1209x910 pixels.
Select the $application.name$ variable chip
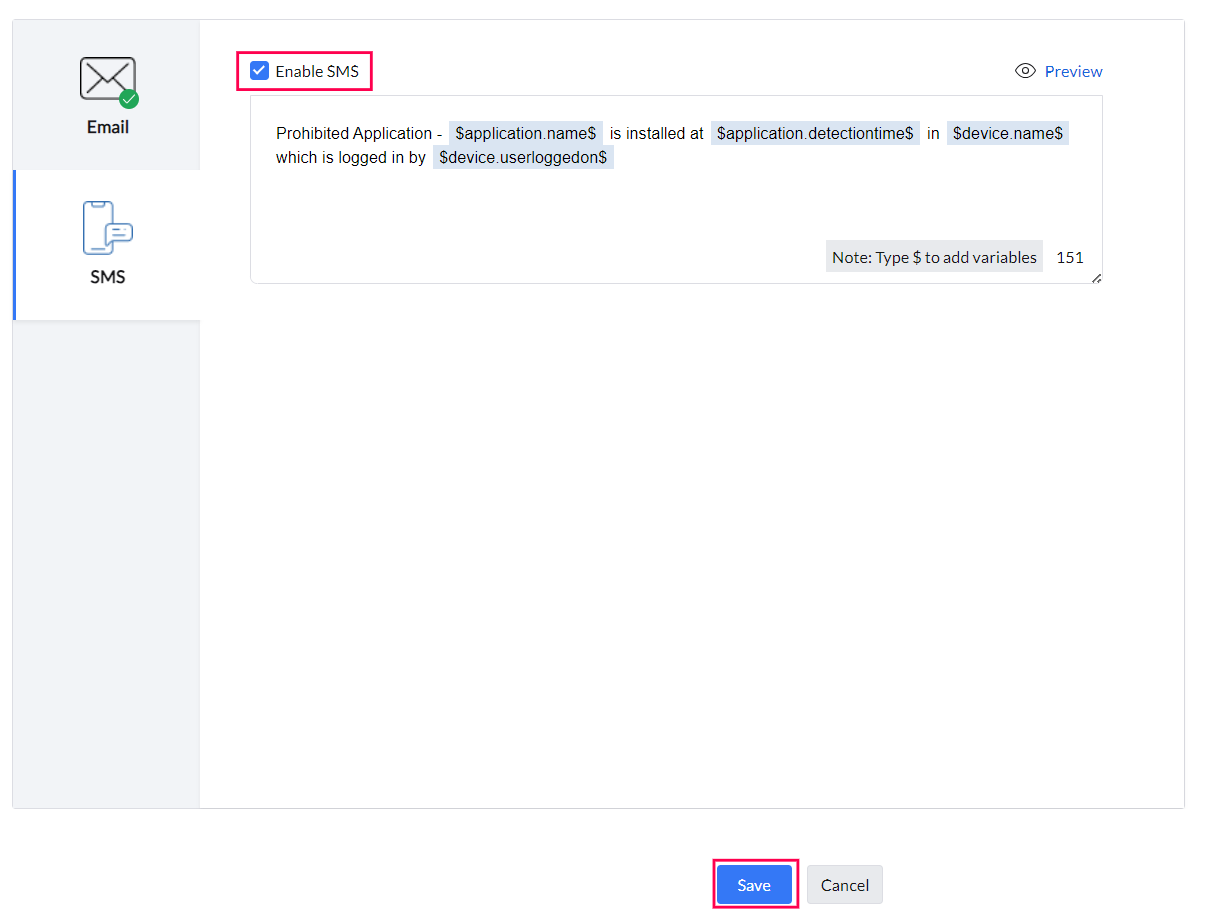525,133
